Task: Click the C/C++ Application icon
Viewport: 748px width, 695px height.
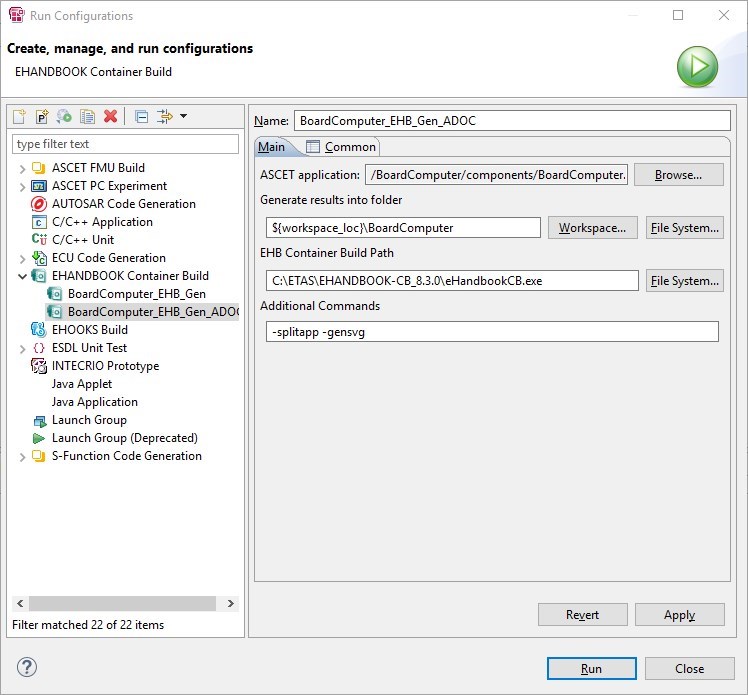Action: pyautogui.click(x=39, y=222)
